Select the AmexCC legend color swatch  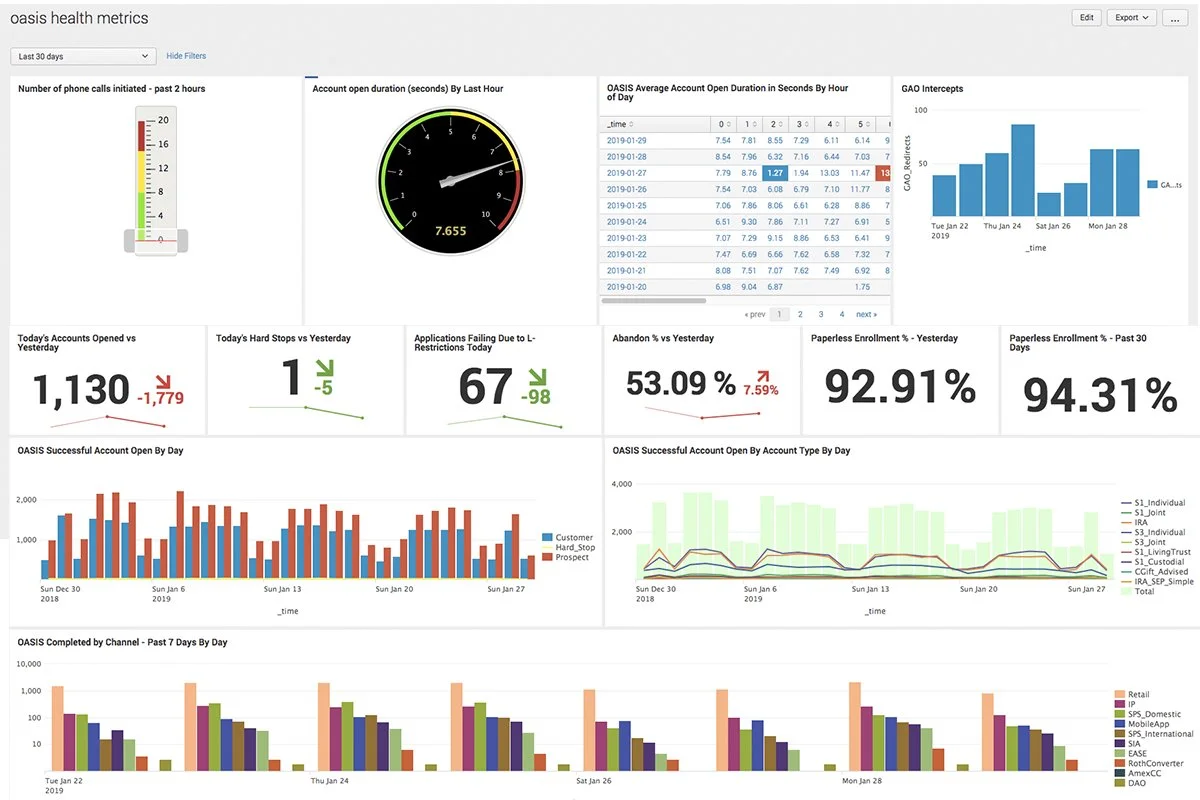[1119, 773]
